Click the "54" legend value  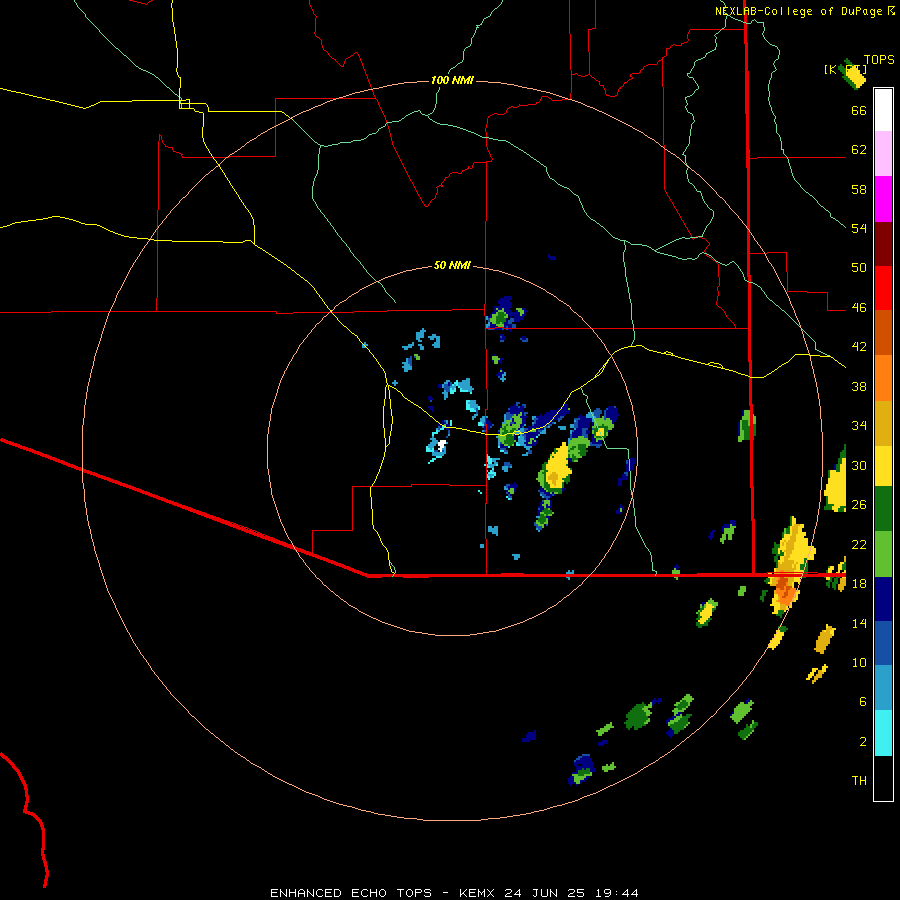pyautogui.click(x=859, y=228)
